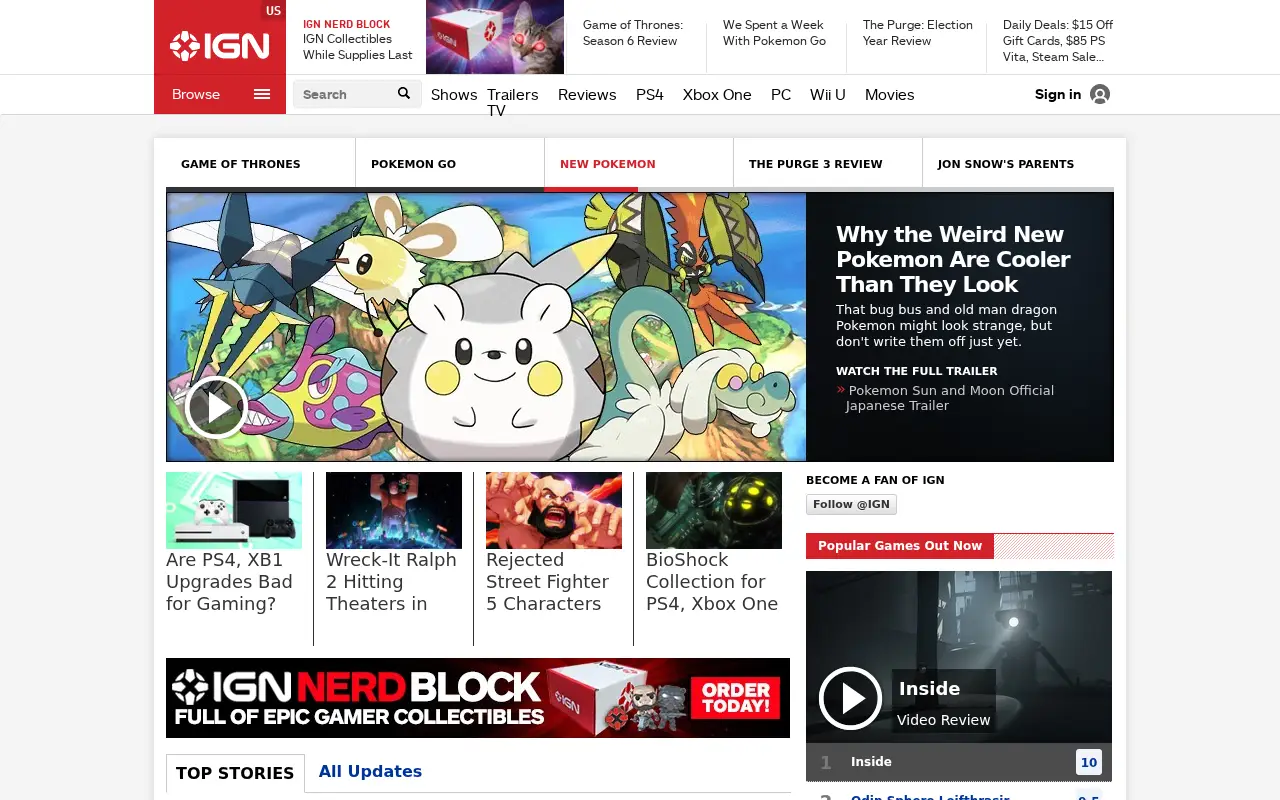Go to the Xbox One section
This screenshot has height=800, width=1280.
[x=717, y=94]
